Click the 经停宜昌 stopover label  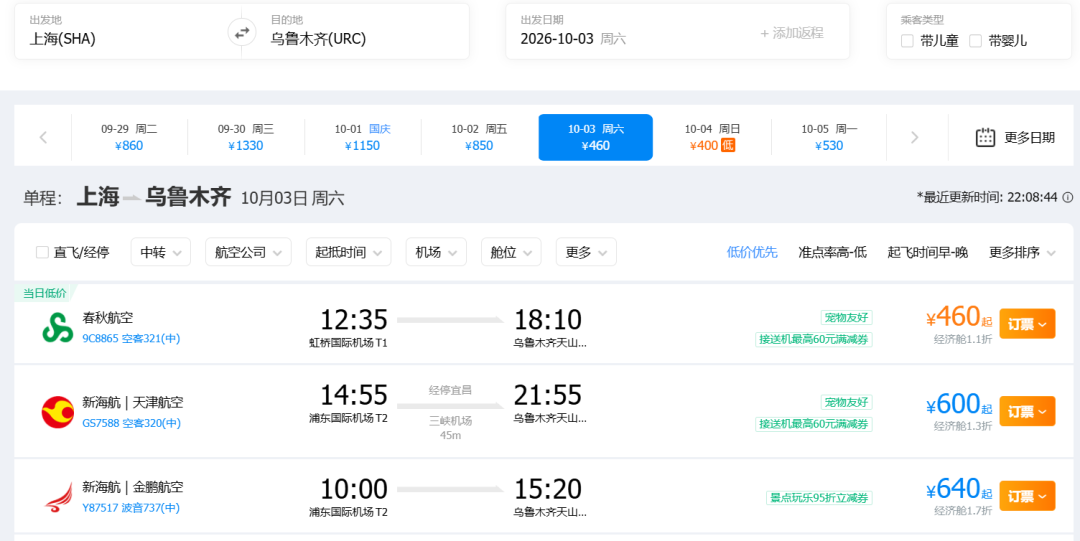pos(450,390)
